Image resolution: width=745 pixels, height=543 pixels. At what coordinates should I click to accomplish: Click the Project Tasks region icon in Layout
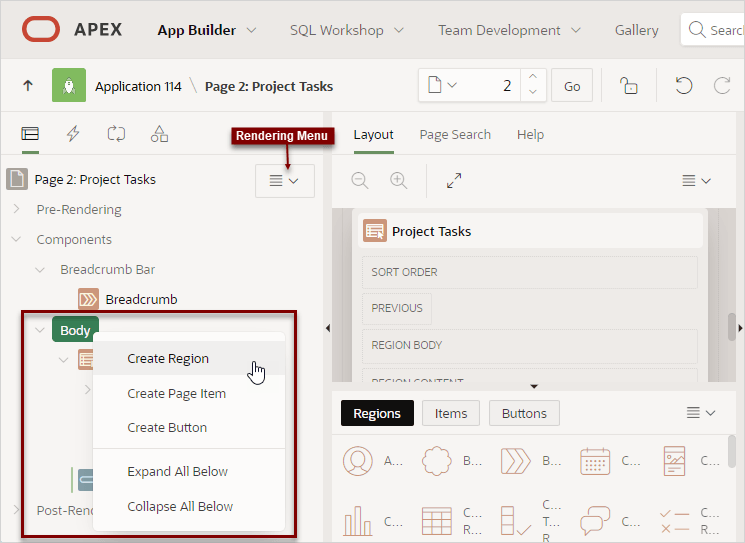[x=375, y=231]
